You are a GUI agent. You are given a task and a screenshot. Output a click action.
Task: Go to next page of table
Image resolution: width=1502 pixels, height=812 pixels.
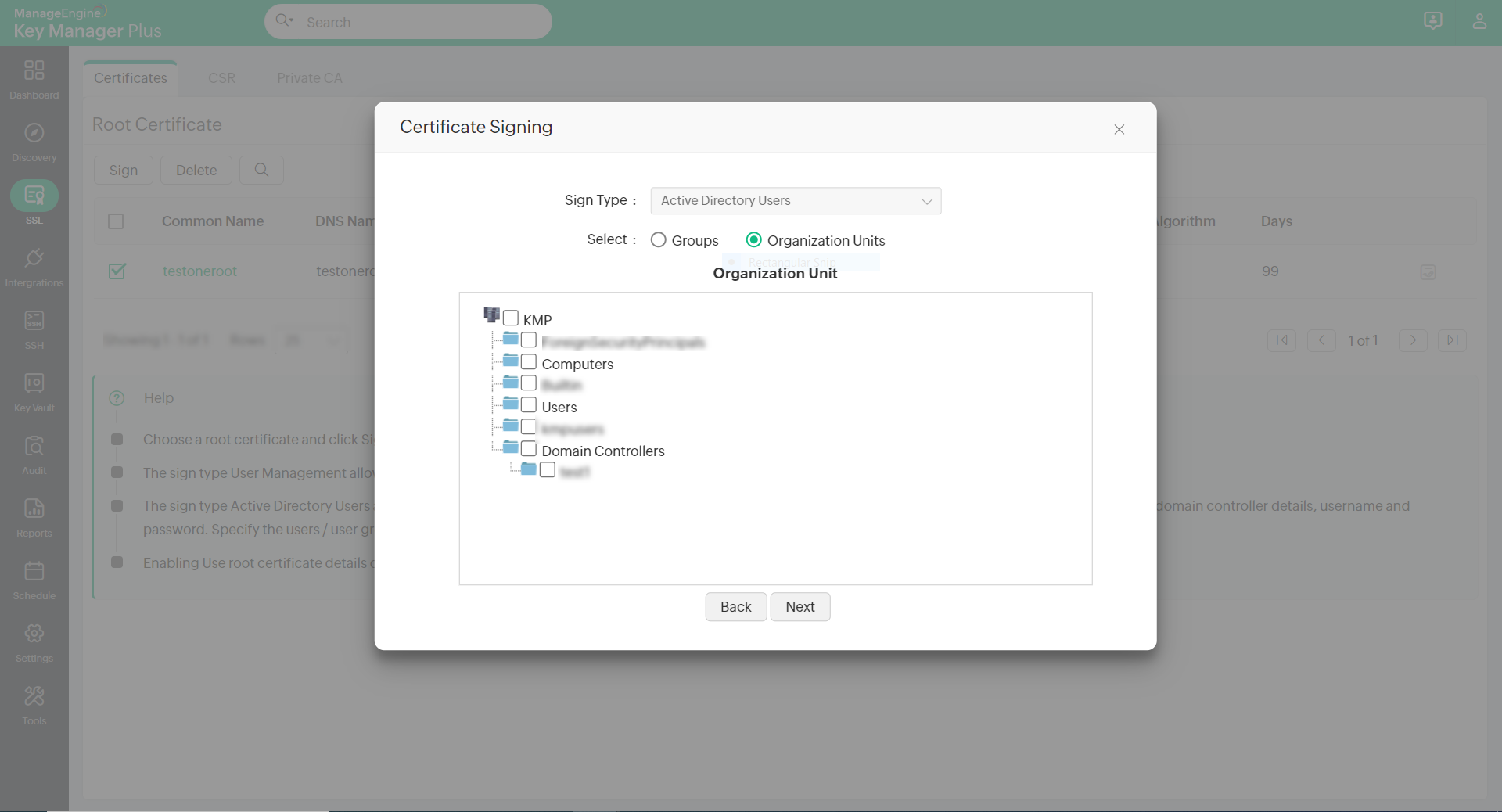click(x=1413, y=340)
